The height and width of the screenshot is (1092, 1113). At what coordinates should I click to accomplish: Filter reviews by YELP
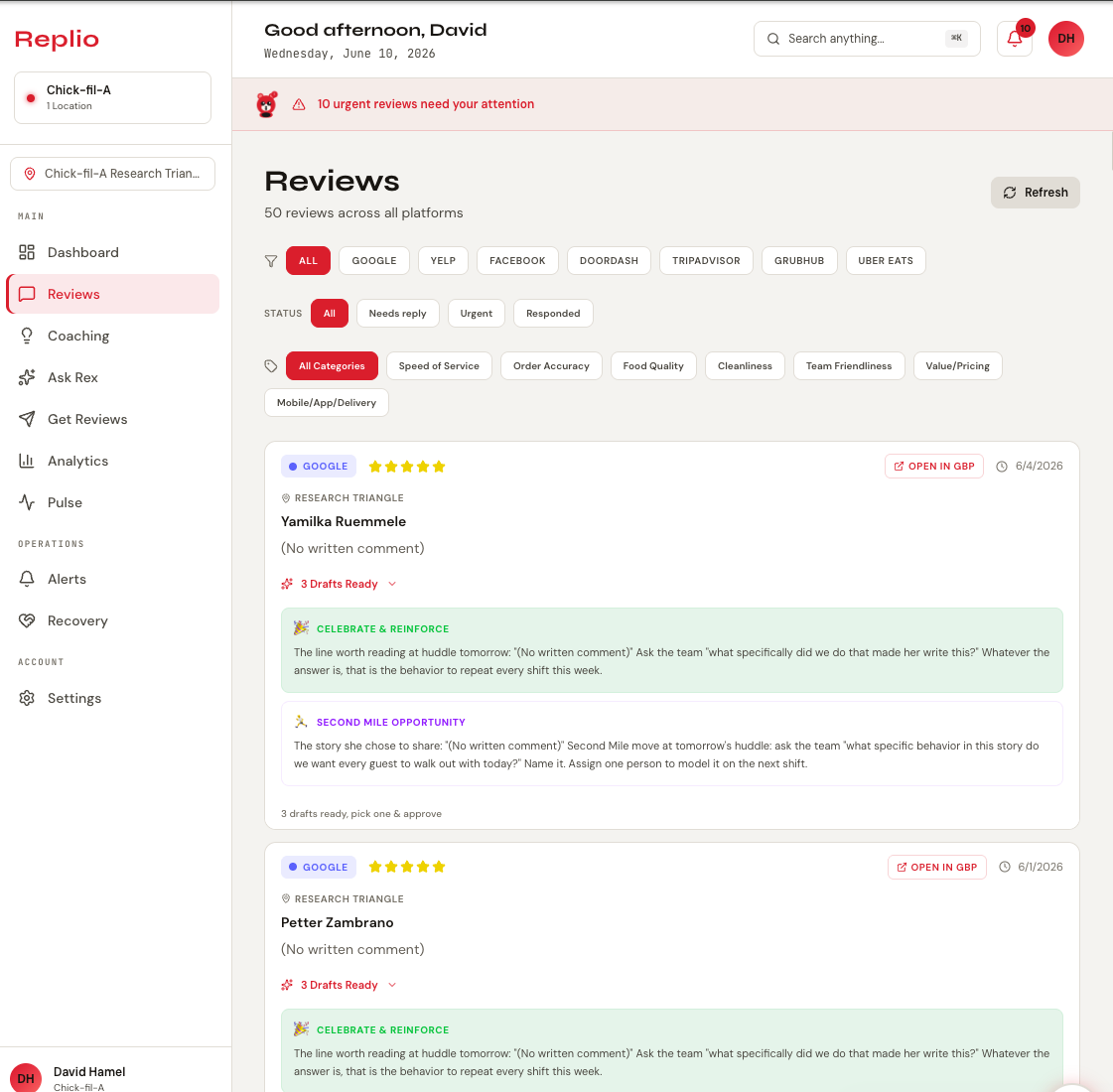point(443,261)
